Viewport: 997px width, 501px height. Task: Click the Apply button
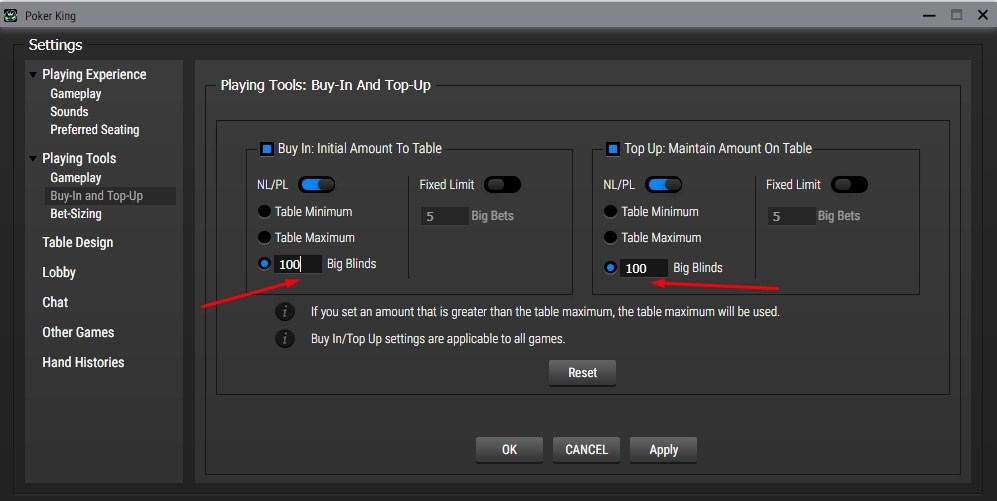coord(663,450)
